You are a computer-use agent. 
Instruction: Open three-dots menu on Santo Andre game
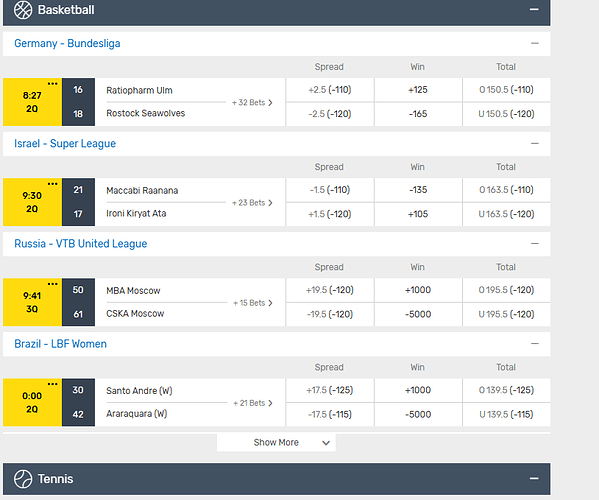[x=53, y=384]
